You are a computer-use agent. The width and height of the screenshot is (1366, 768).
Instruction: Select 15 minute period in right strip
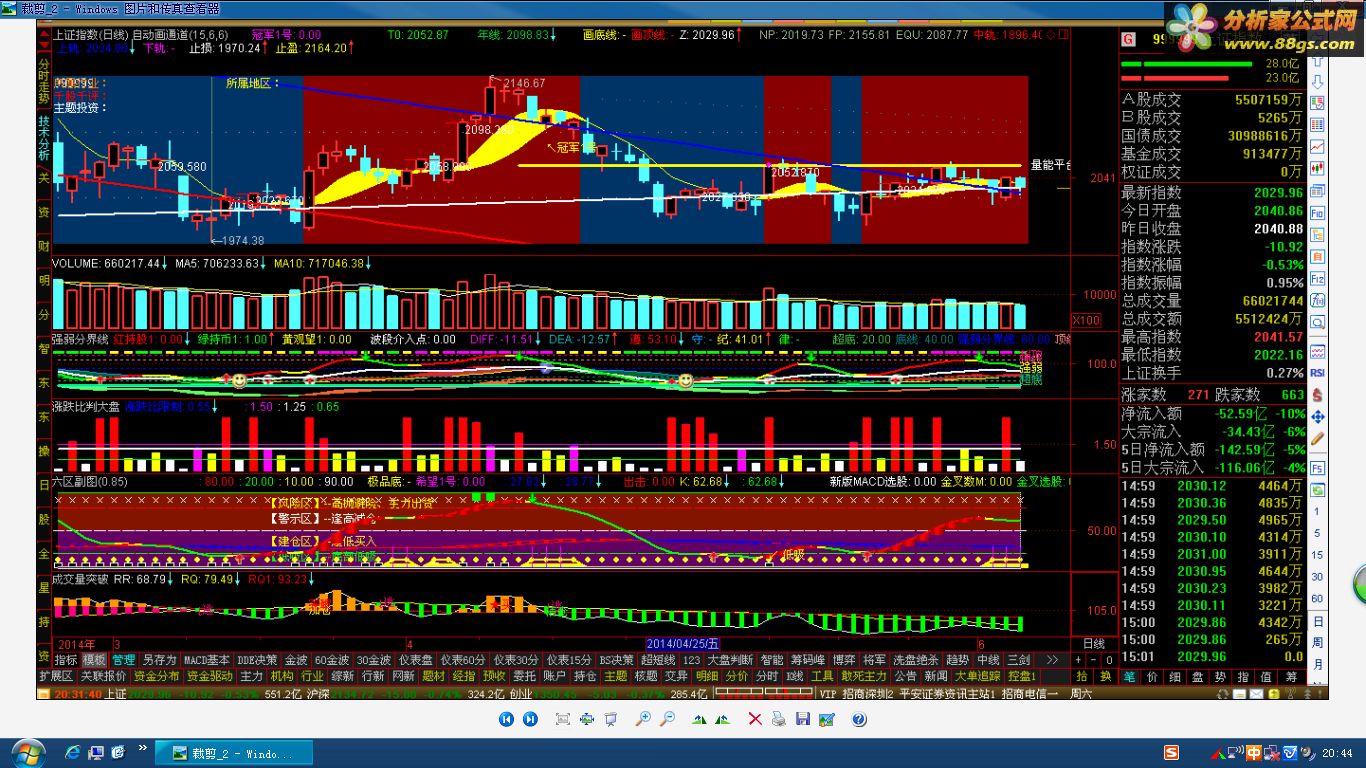1317,555
